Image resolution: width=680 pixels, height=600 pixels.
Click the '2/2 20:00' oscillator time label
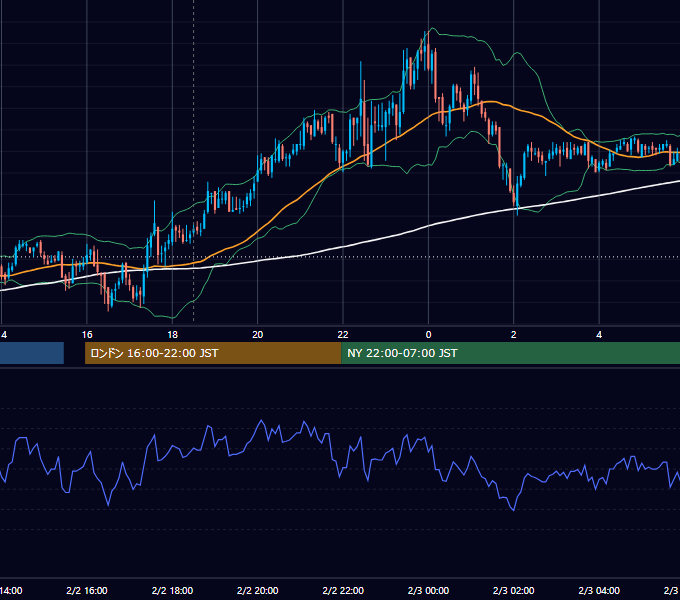click(258, 590)
